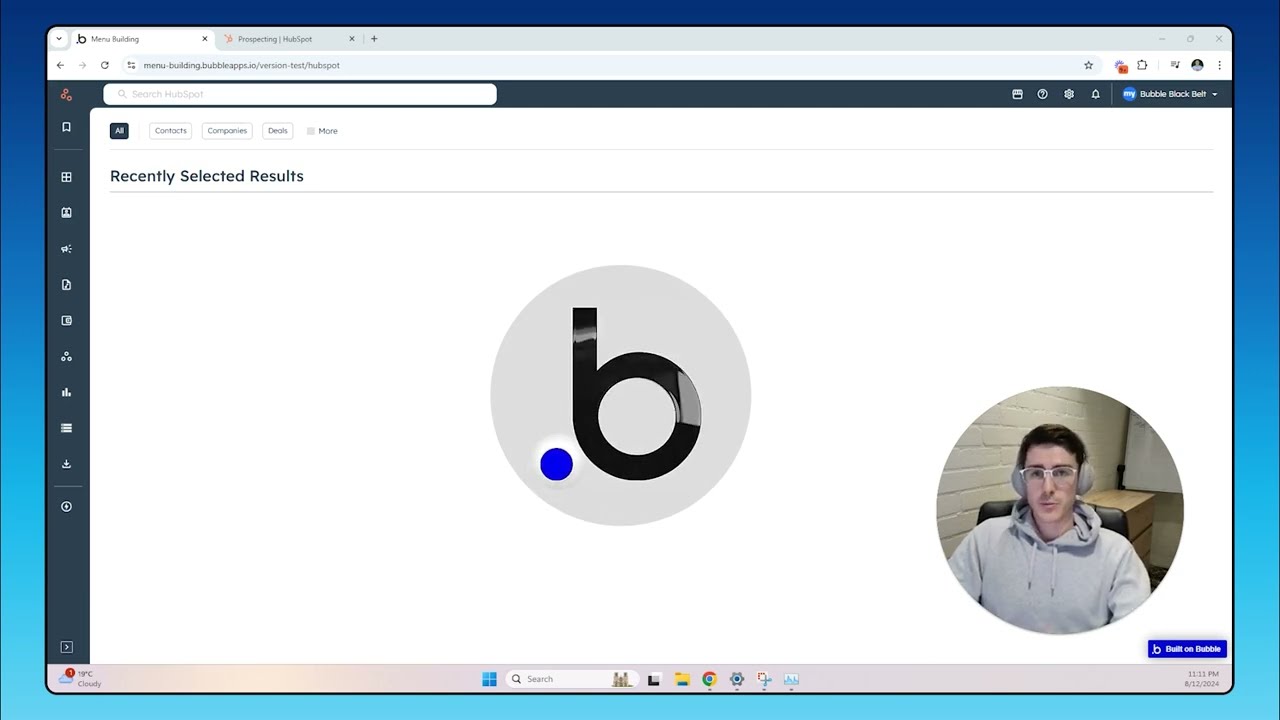Click the circled arrow icon in sidebar
The image size is (1280, 720).
click(66, 507)
